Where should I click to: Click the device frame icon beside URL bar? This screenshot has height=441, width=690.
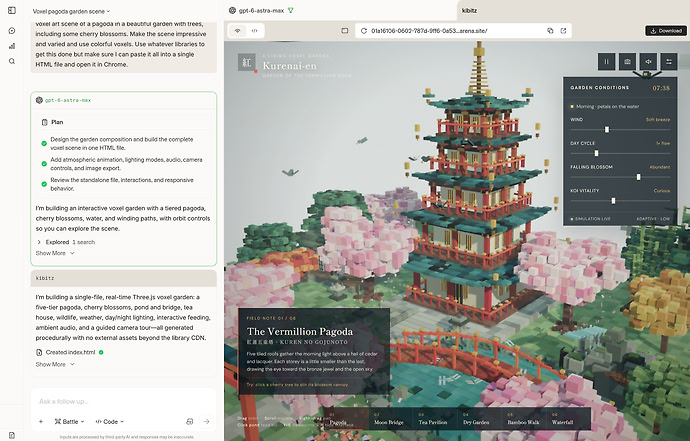pos(345,31)
